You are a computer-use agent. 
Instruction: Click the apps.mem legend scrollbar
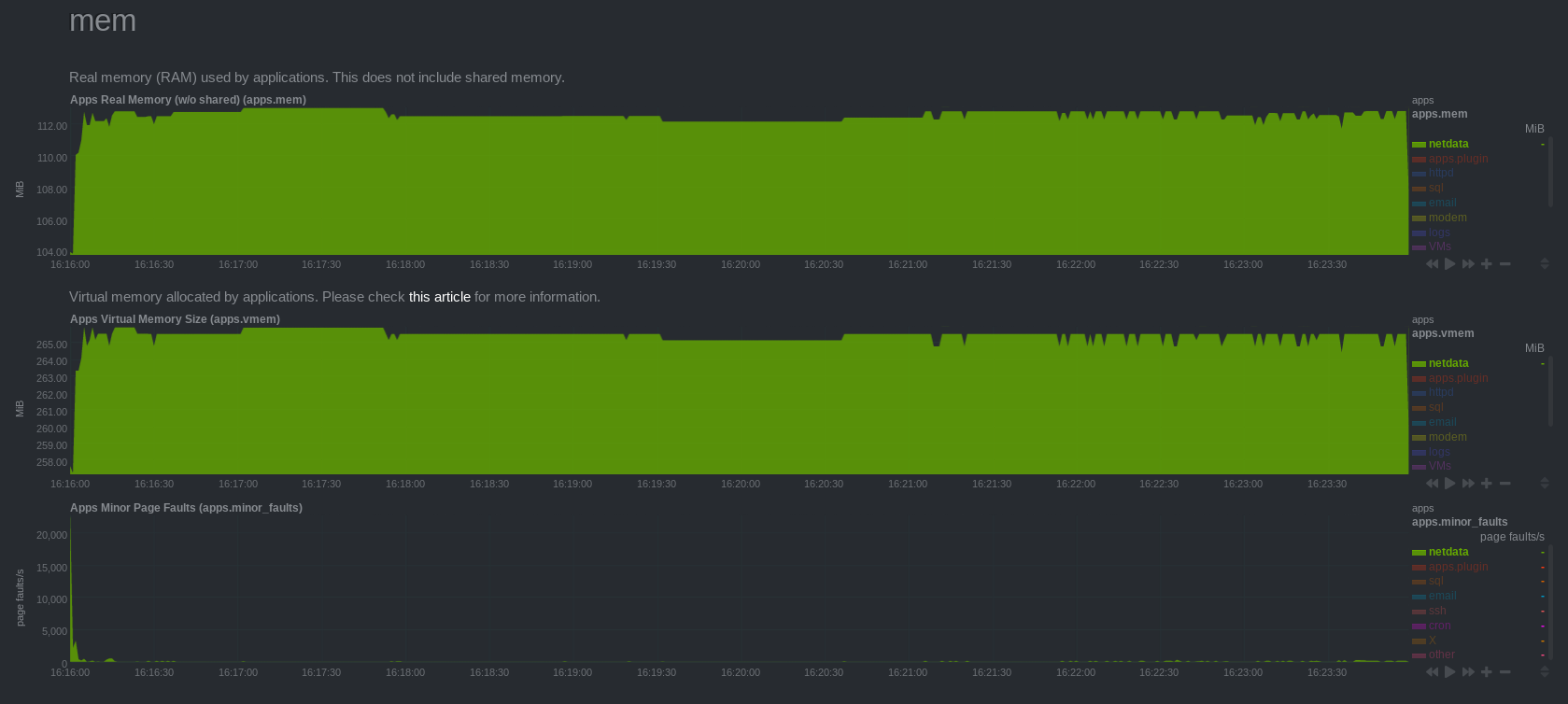tap(1551, 173)
